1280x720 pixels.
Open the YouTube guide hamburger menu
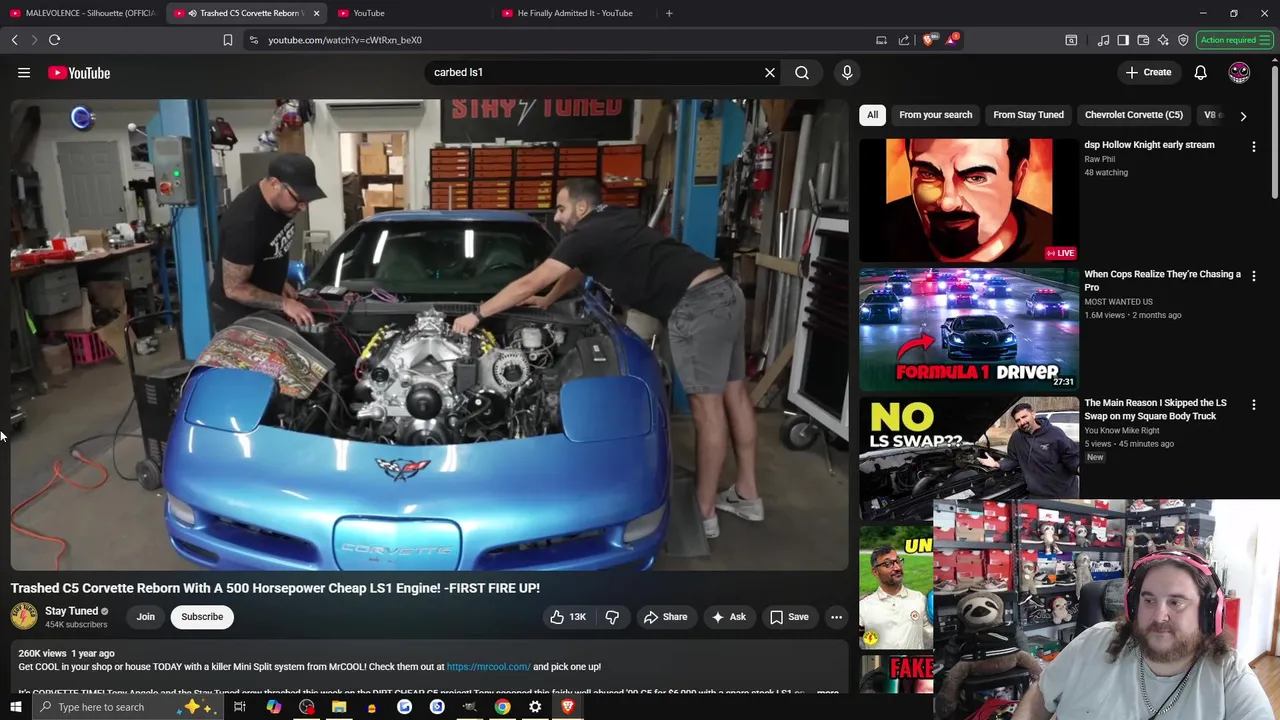point(24,73)
